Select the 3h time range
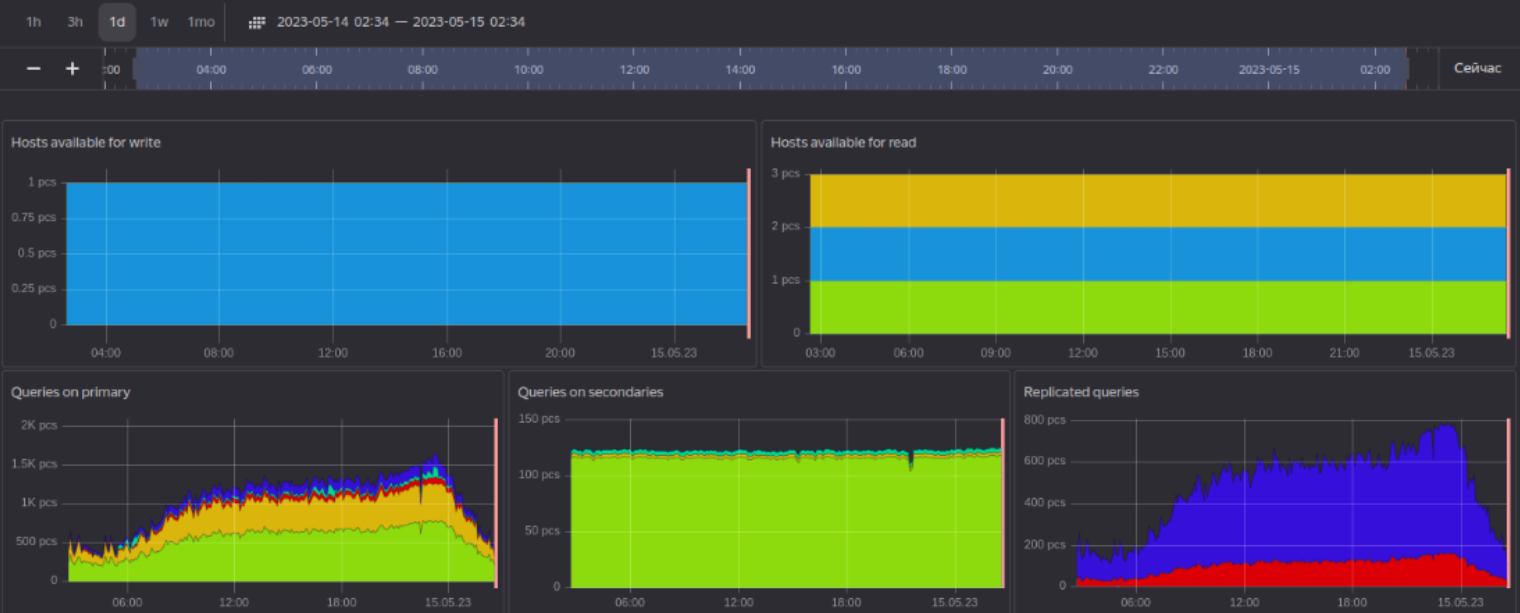This screenshot has width=1520, height=613. pos(75,22)
